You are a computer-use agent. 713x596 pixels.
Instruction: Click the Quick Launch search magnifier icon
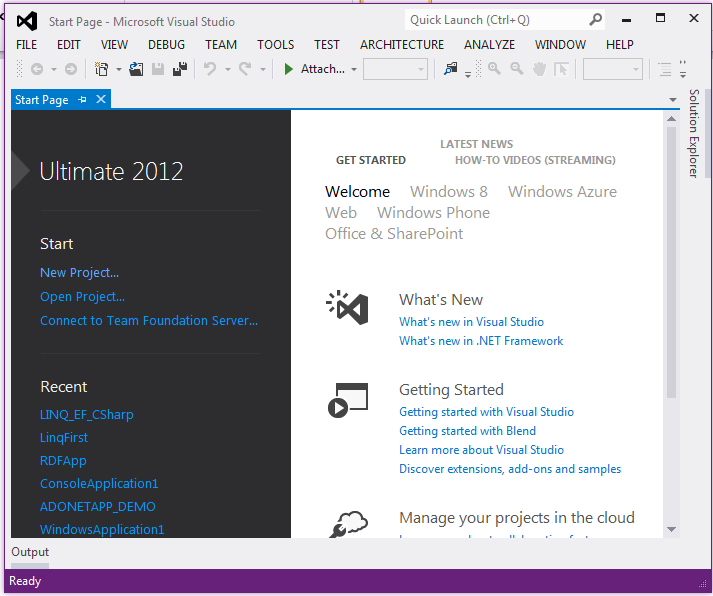595,20
